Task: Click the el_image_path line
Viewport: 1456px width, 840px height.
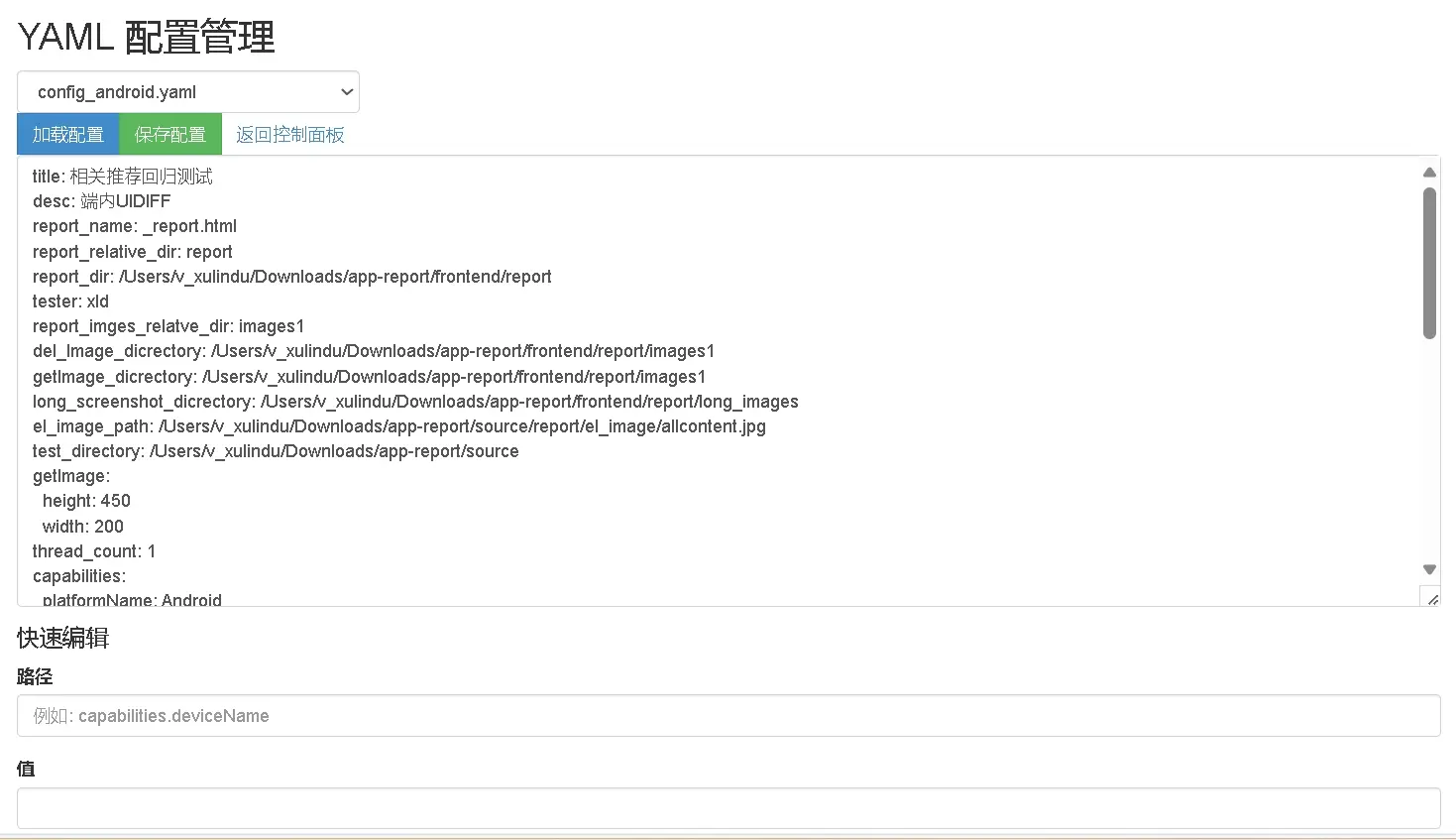Action: [399, 426]
